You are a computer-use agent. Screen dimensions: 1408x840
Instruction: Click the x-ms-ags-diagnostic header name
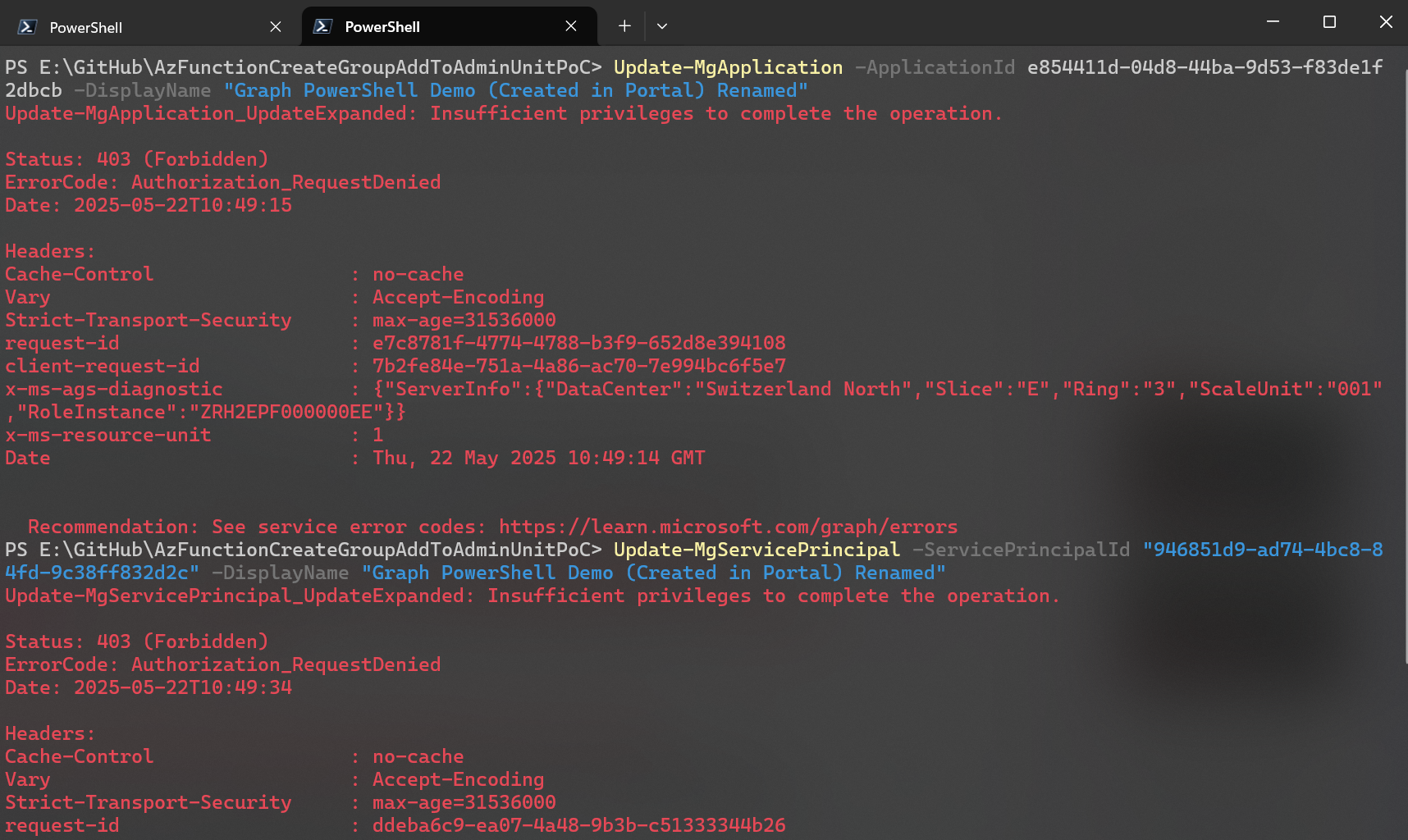tap(114, 389)
